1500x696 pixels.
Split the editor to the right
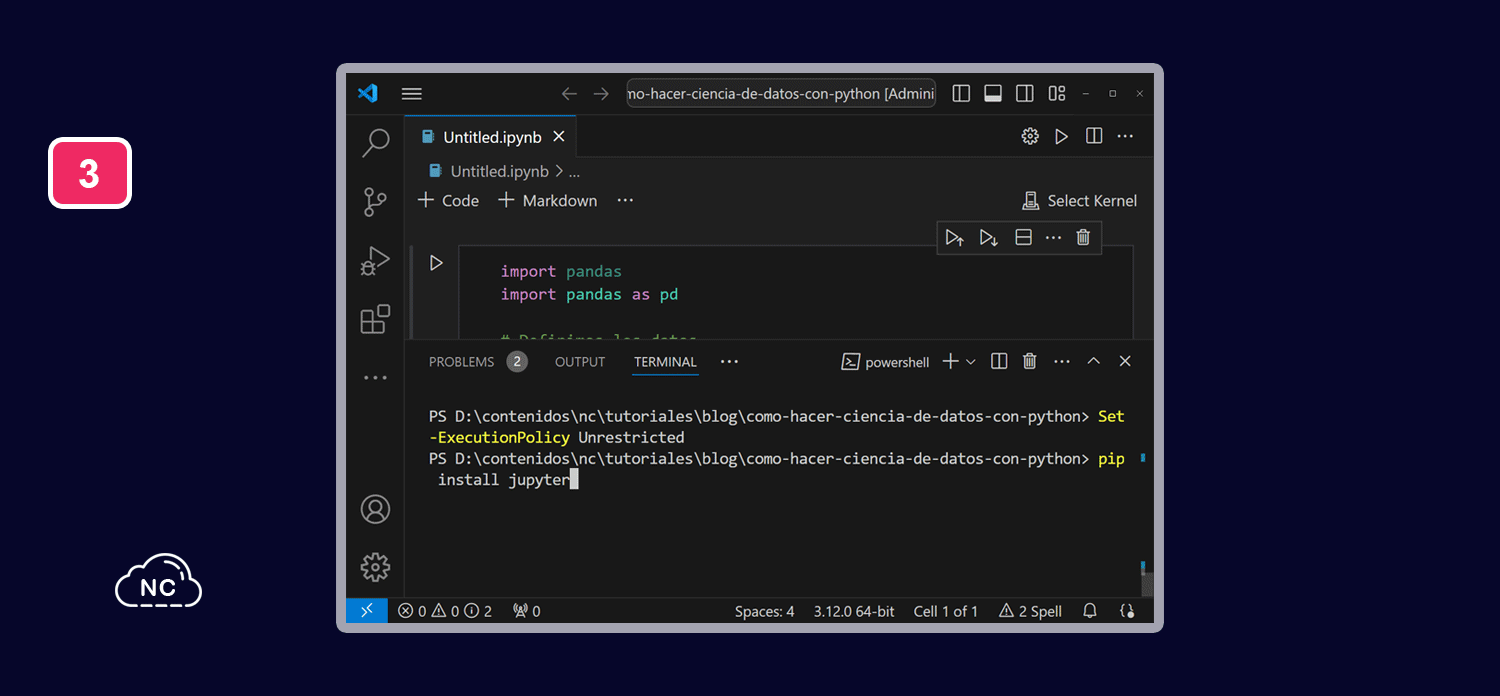[1094, 136]
